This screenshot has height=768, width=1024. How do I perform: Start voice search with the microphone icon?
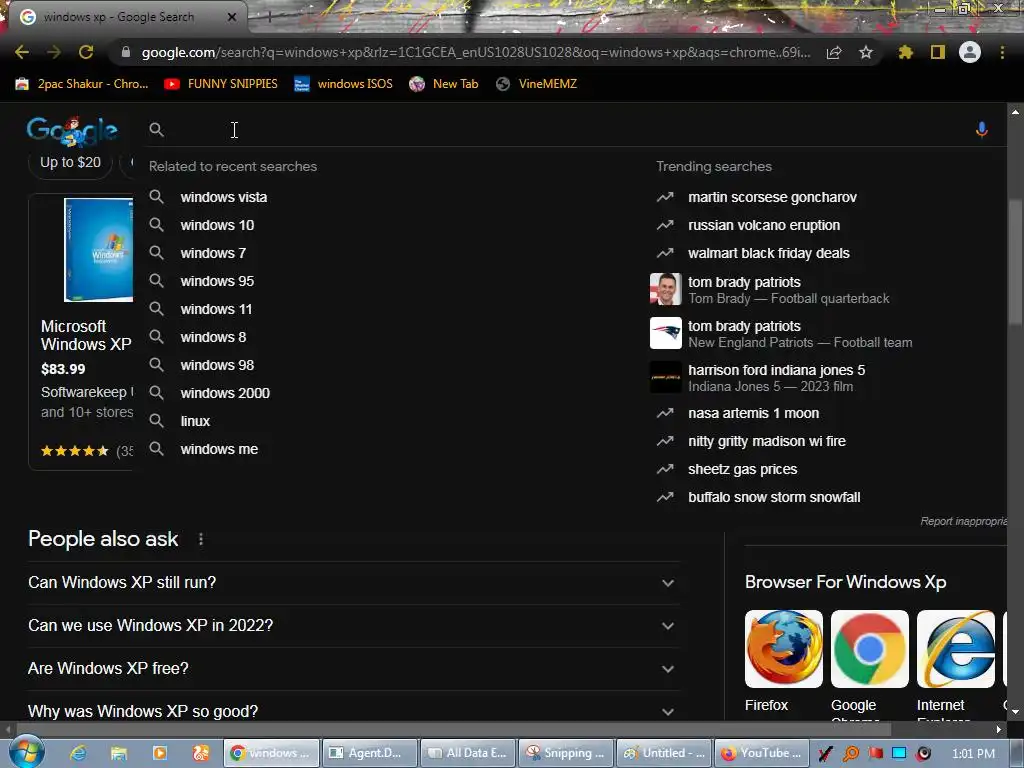(982, 130)
